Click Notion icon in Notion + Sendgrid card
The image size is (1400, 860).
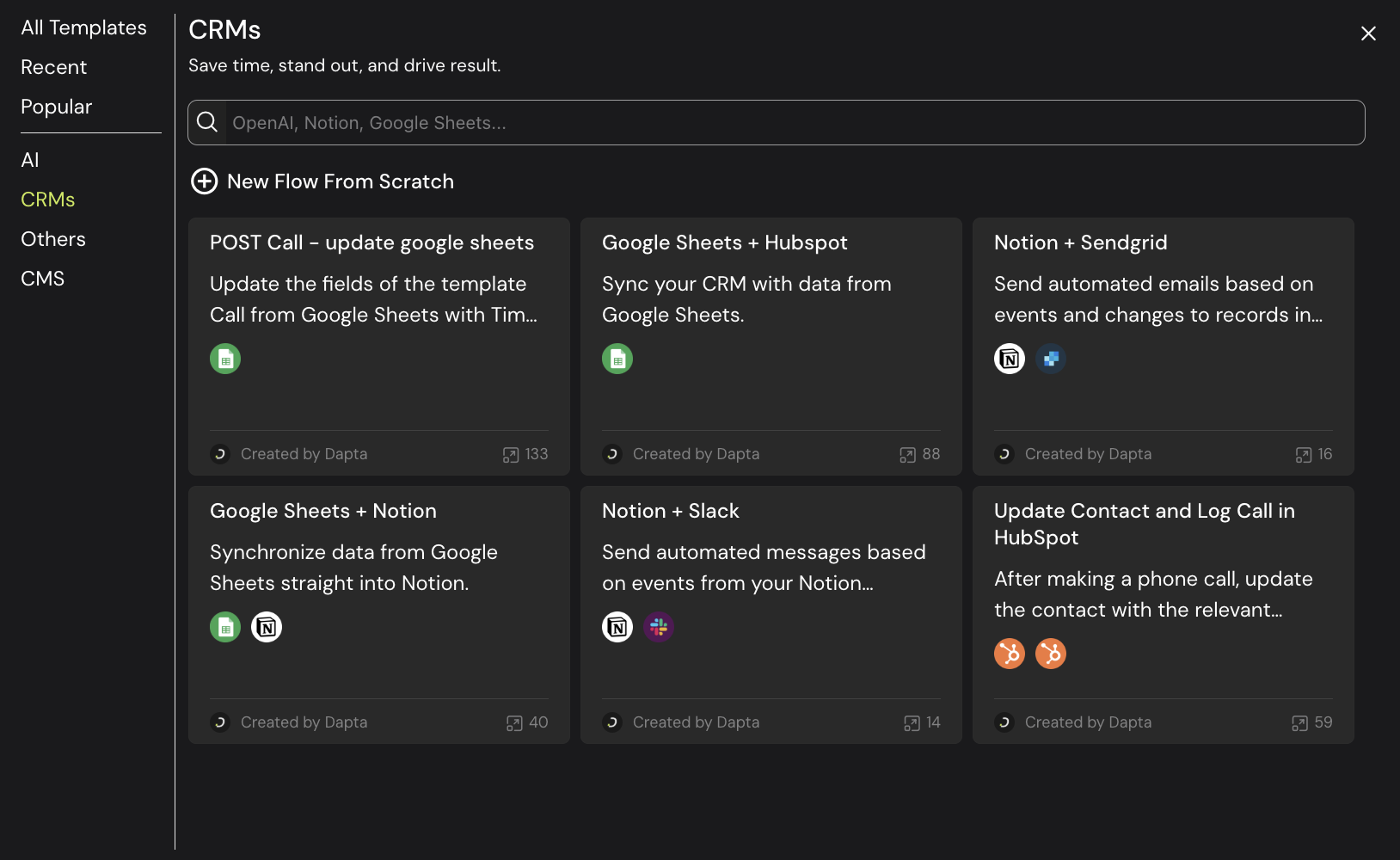click(1010, 359)
